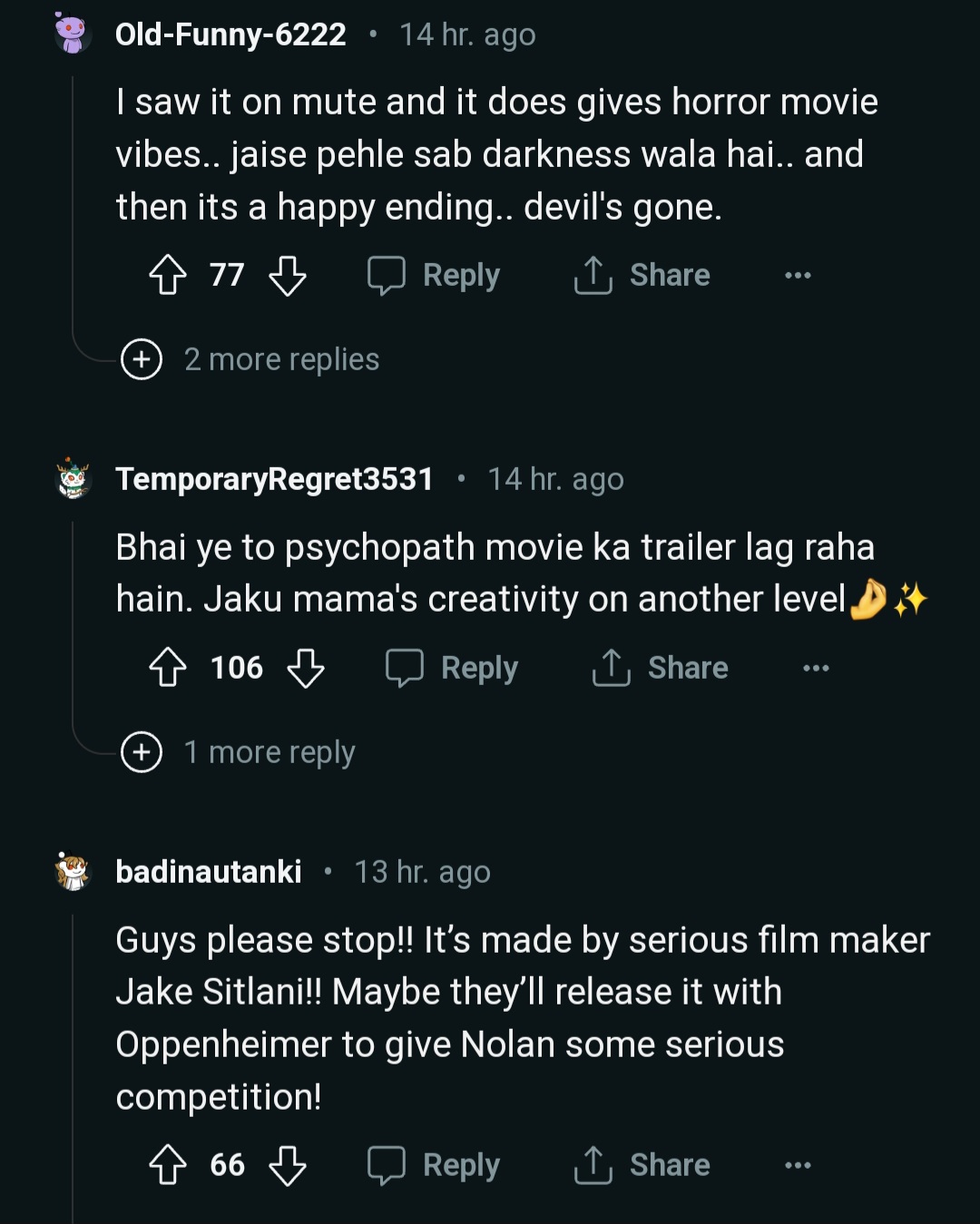Upvote TemporaryRegret3531's psychopath movie comment

coord(168,668)
